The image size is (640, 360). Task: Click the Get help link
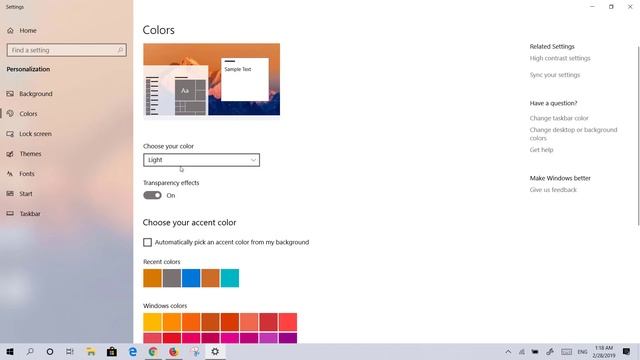[541, 150]
